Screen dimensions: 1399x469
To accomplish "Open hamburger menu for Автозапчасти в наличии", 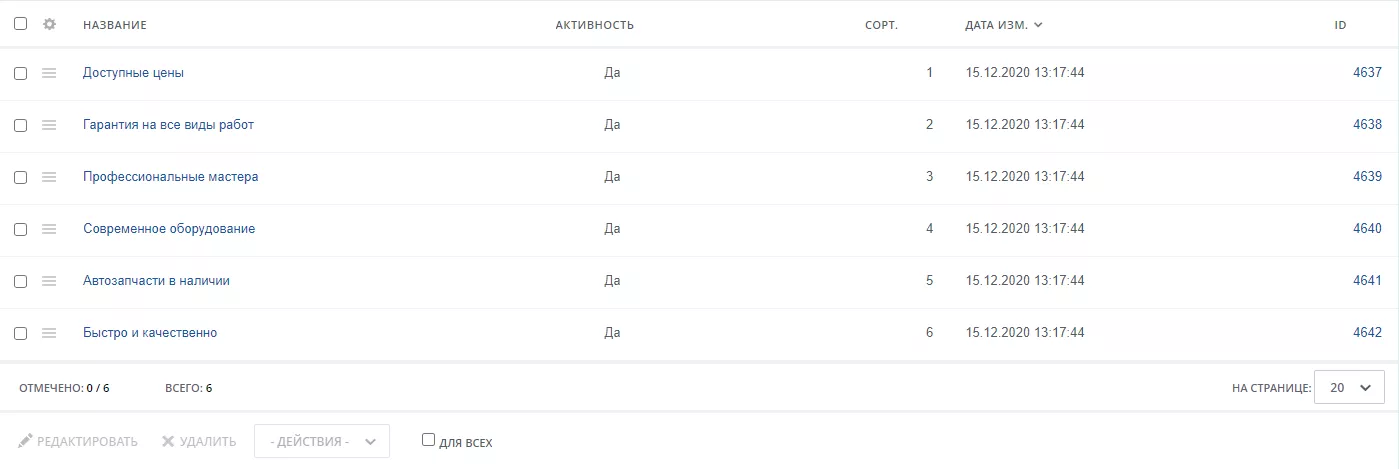I will [49, 281].
